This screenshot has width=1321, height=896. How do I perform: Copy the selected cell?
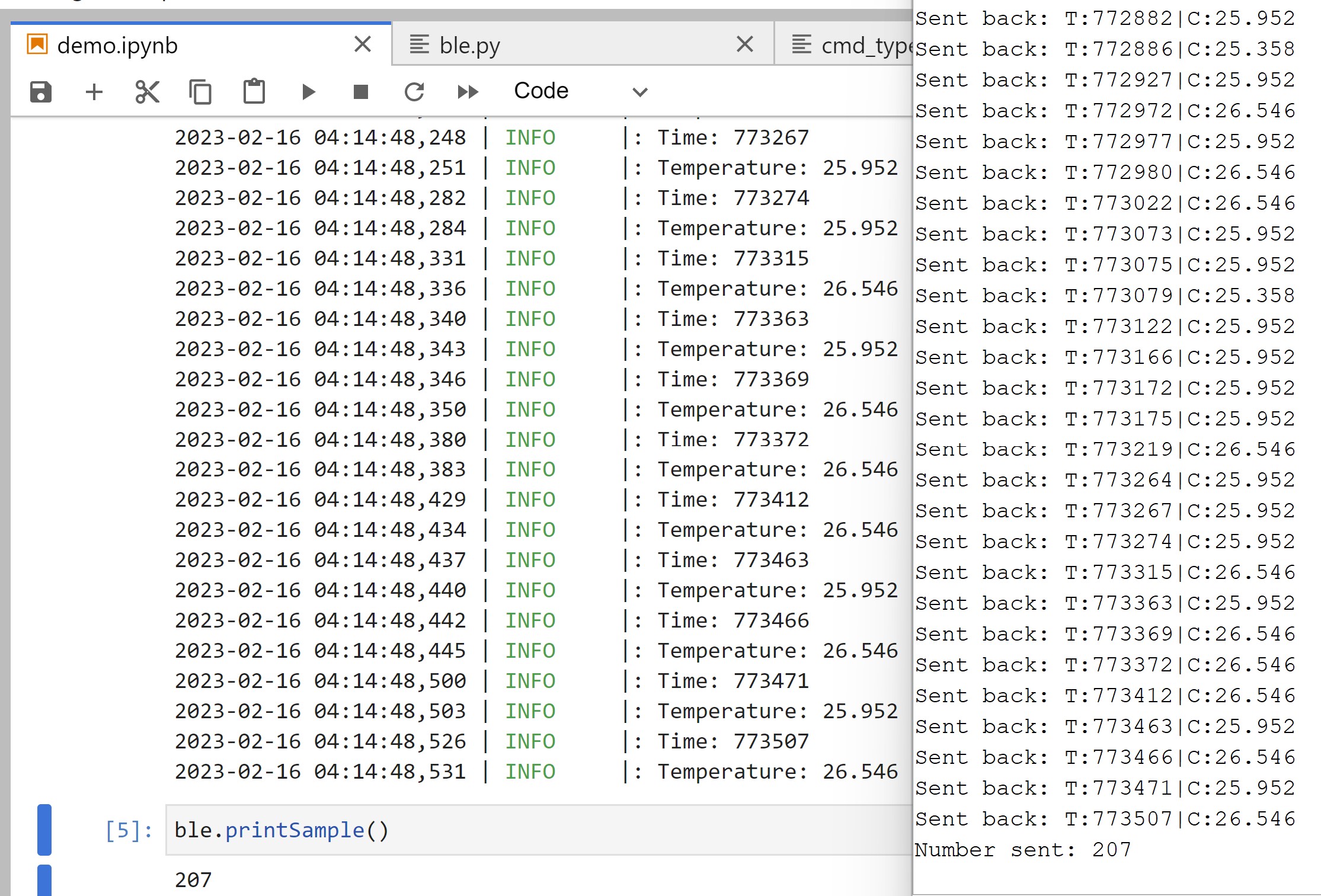[200, 92]
